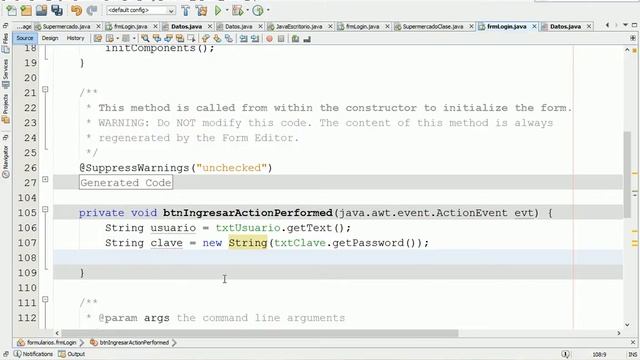The image size is (640, 360).
Task: Click the vertical scrollbar thumb
Action: [x=627, y=175]
